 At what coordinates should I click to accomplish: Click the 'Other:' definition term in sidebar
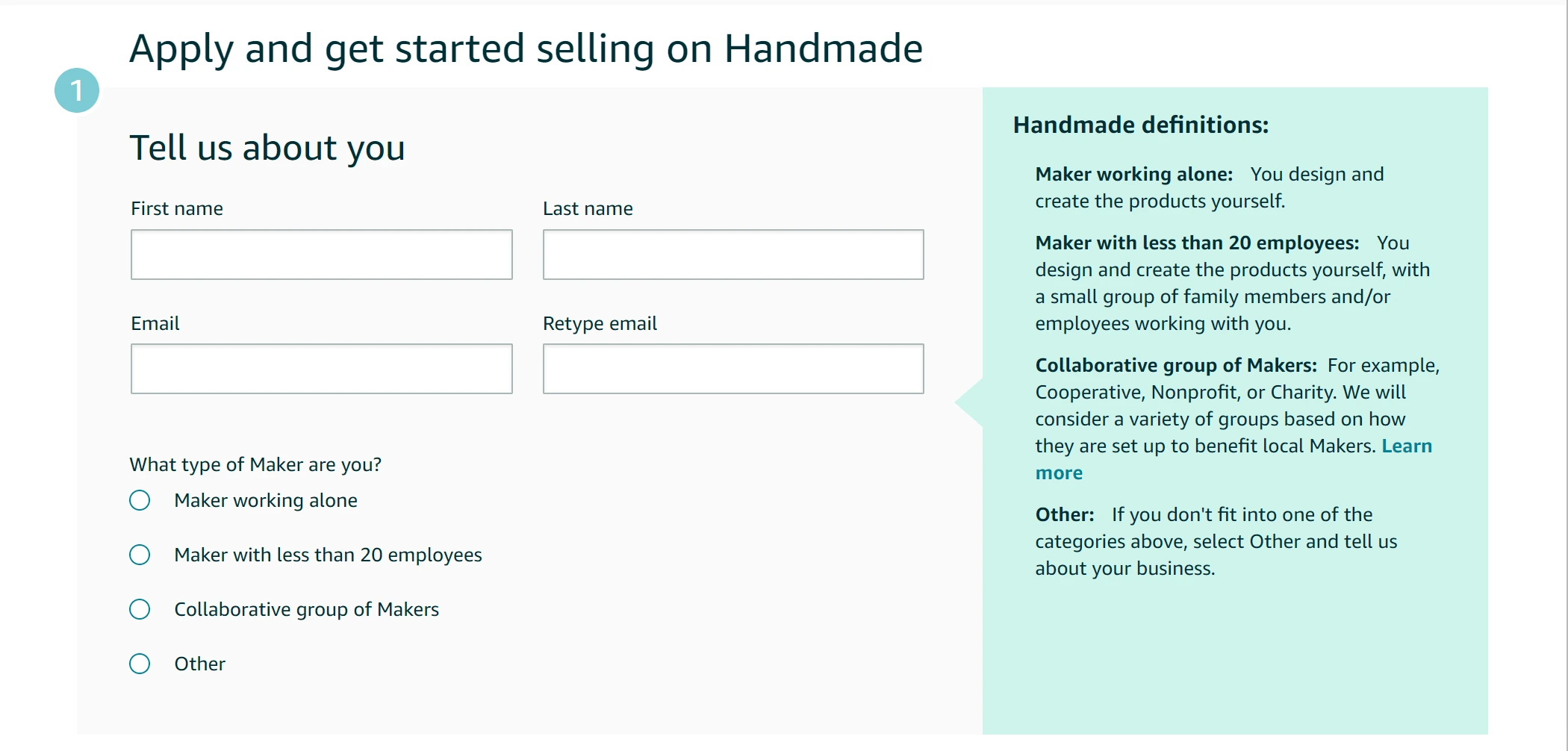tap(1064, 514)
